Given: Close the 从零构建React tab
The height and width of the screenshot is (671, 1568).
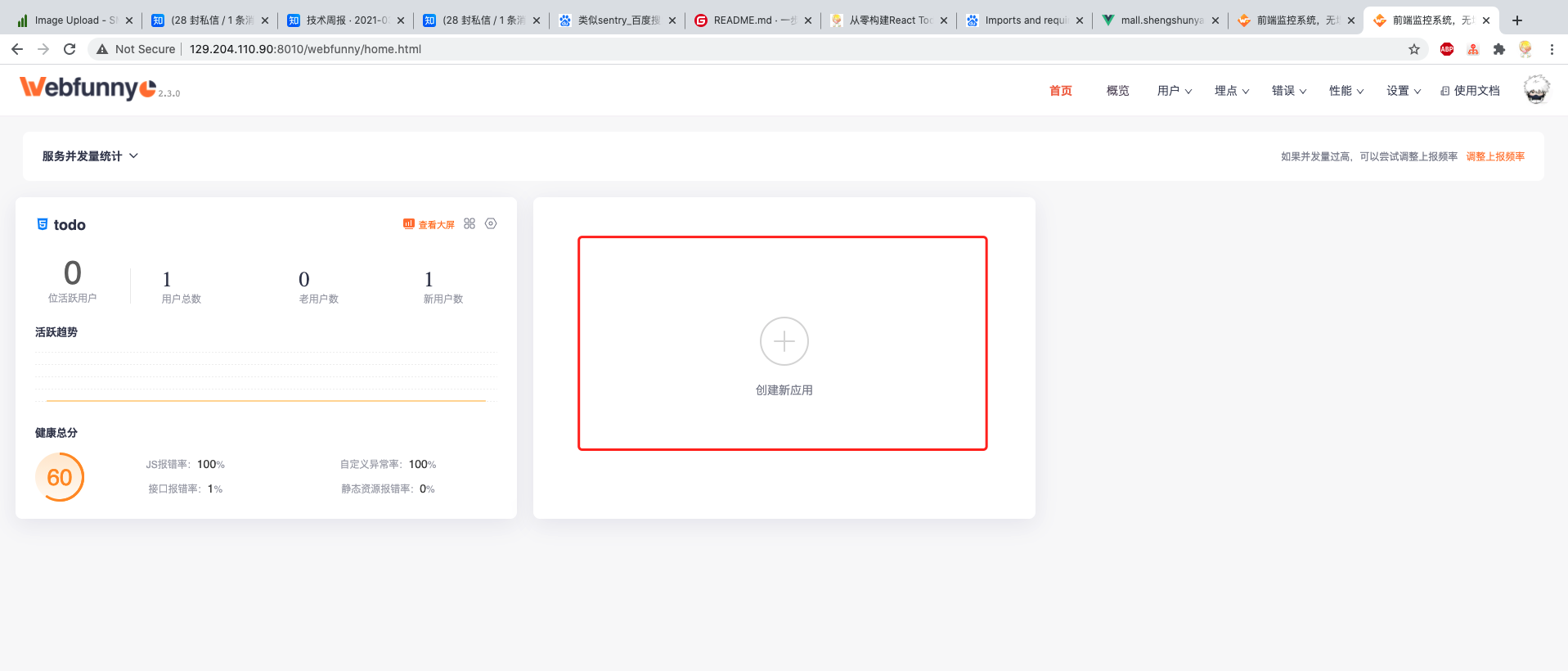Looking at the screenshot, I should coord(944,20).
